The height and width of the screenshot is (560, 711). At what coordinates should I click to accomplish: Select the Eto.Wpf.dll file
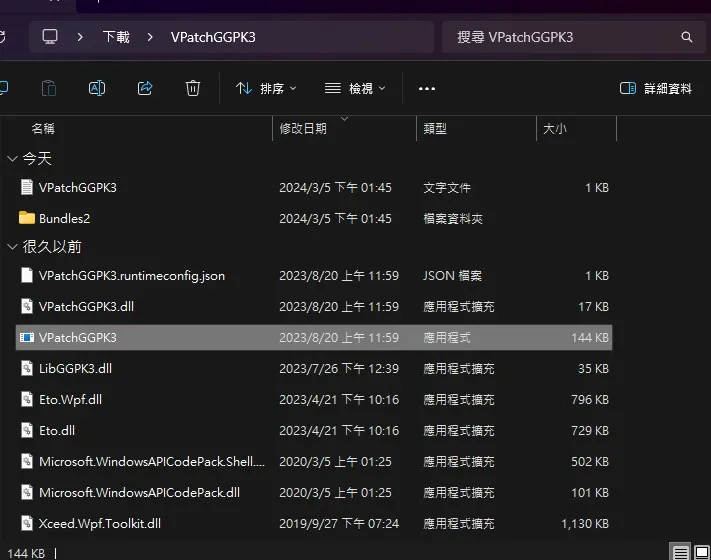point(314,399)
